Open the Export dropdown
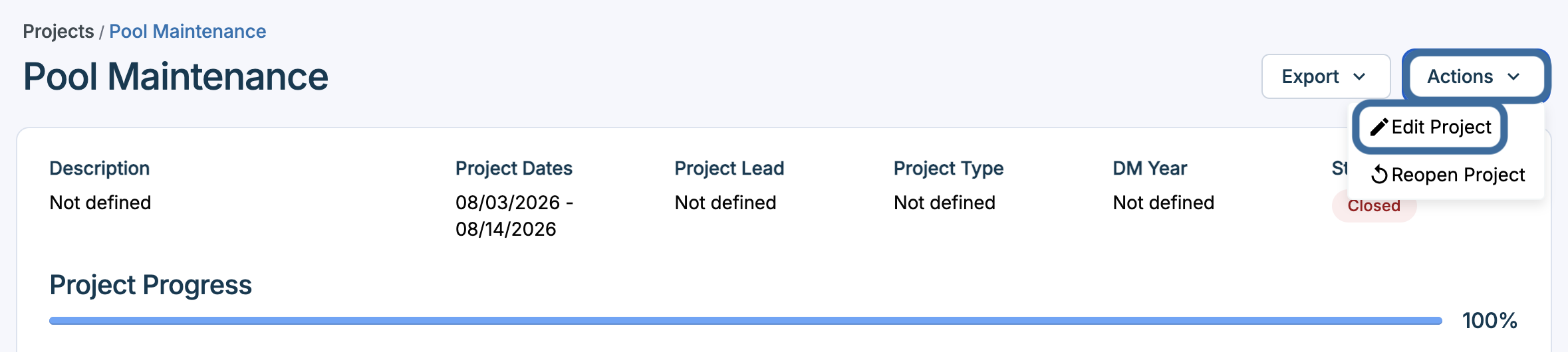 click(1326, 76)
